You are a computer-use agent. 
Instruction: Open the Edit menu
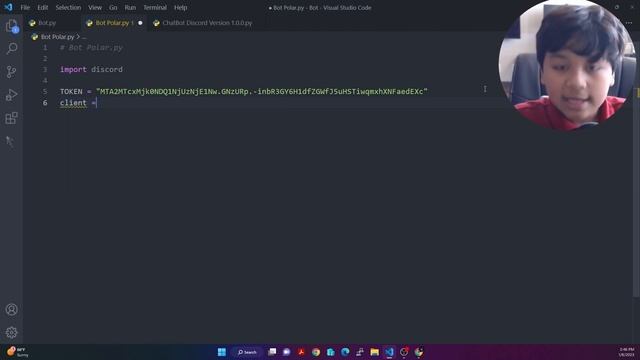tap(42, 7)
